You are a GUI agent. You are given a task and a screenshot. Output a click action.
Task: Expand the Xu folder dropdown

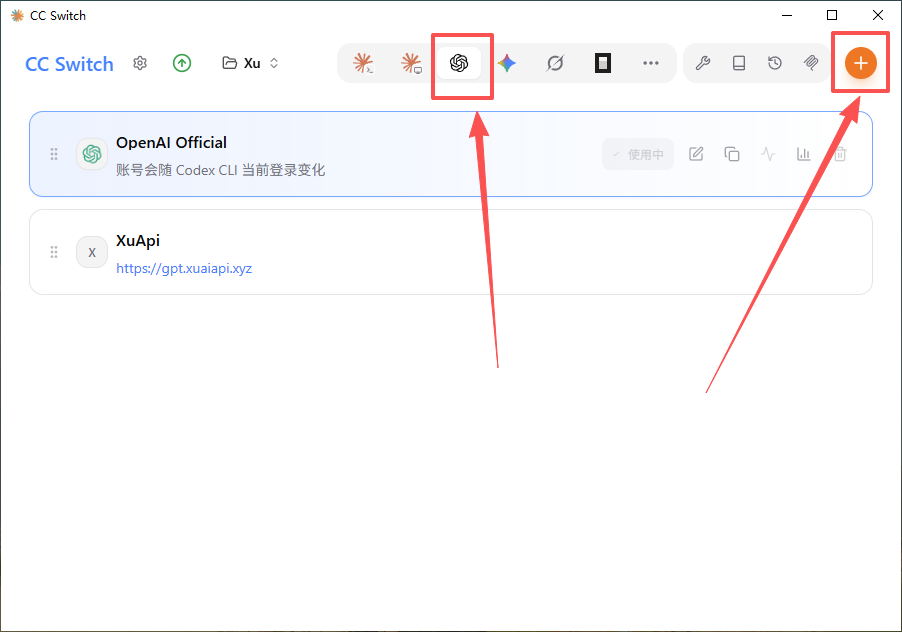251,63
